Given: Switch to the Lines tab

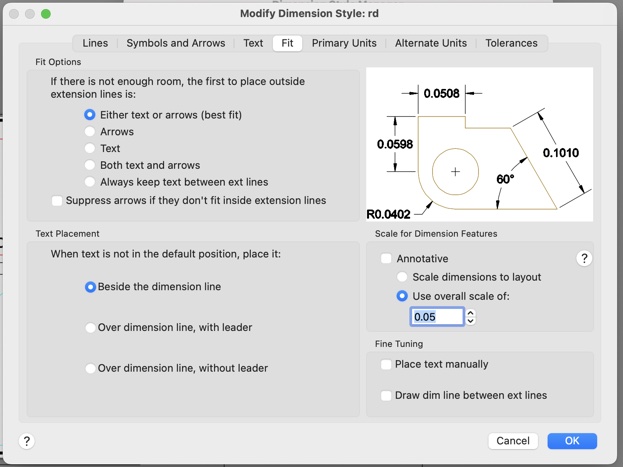Looking at the screenshot, I should 95,44.
